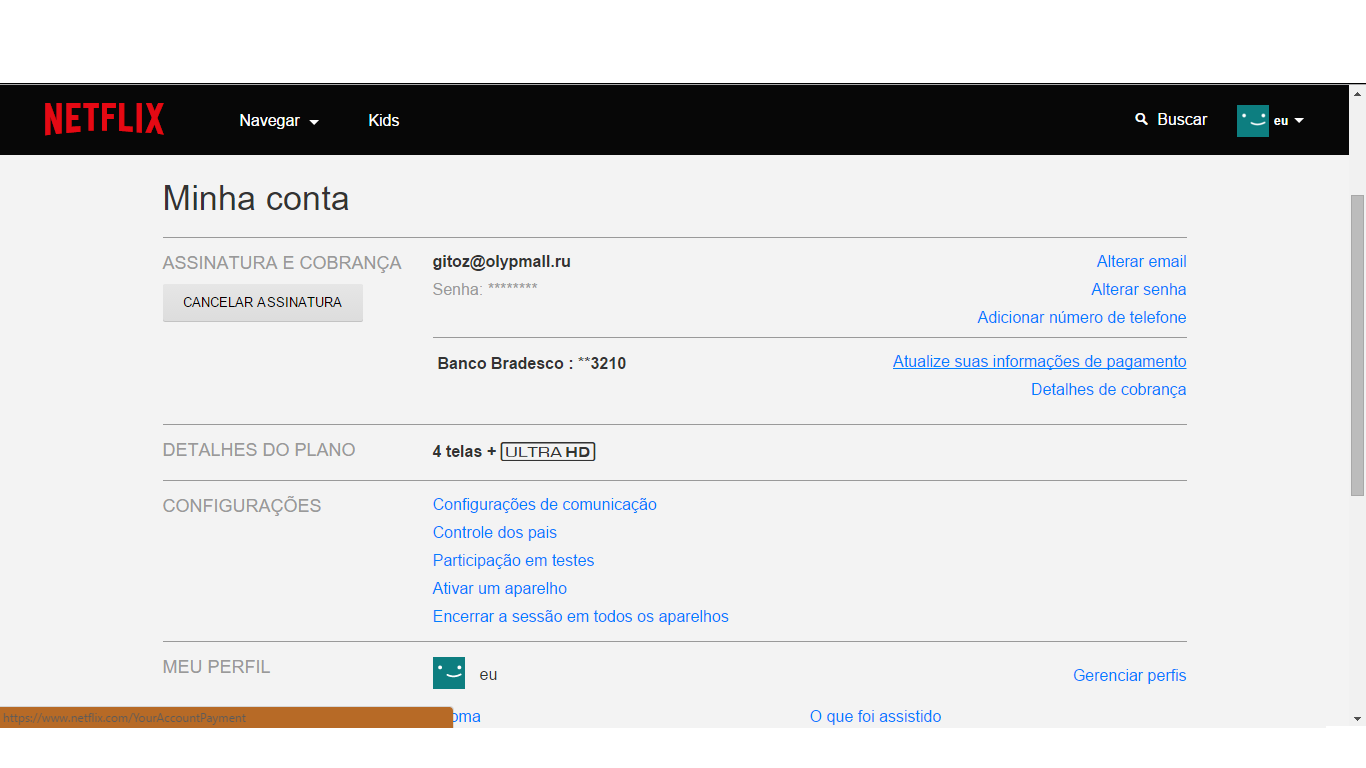
Task: Open Controle dos pais link
Action: pos(495,532)
